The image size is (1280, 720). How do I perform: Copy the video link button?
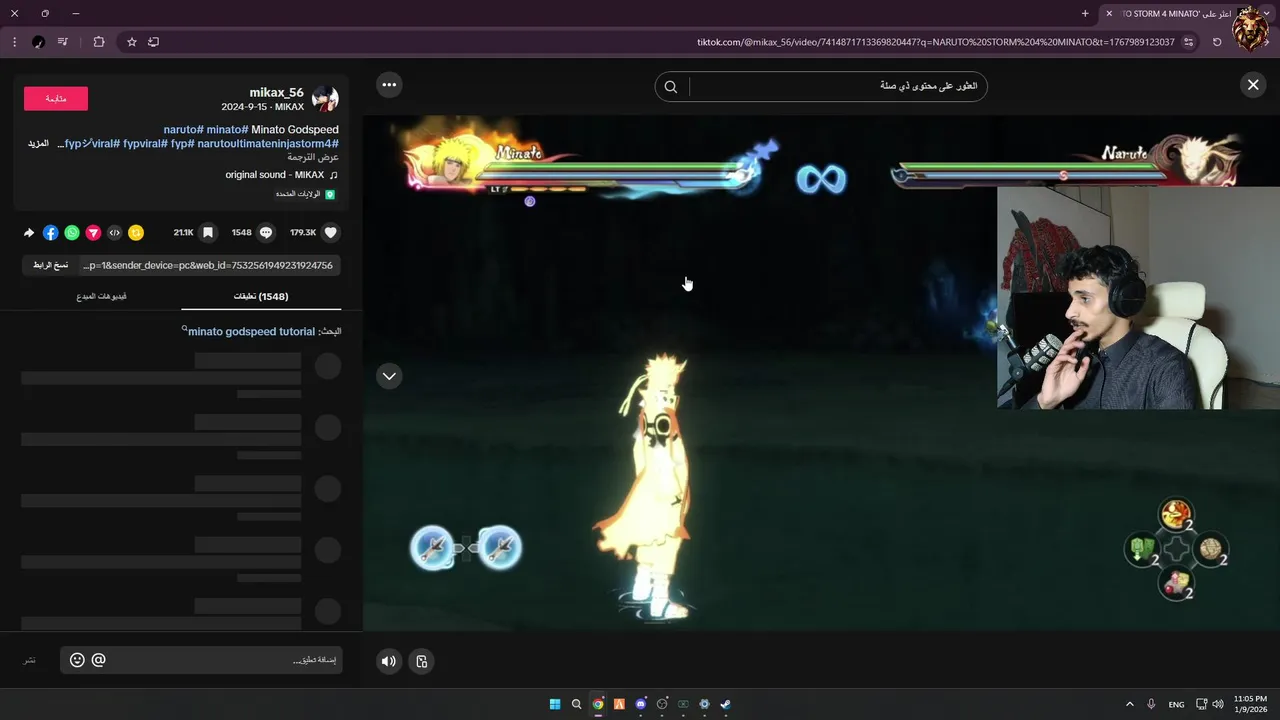coord(50,265)
